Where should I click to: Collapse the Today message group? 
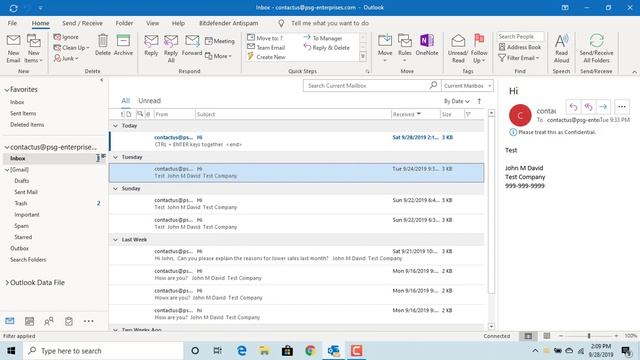tap(116, 126)
